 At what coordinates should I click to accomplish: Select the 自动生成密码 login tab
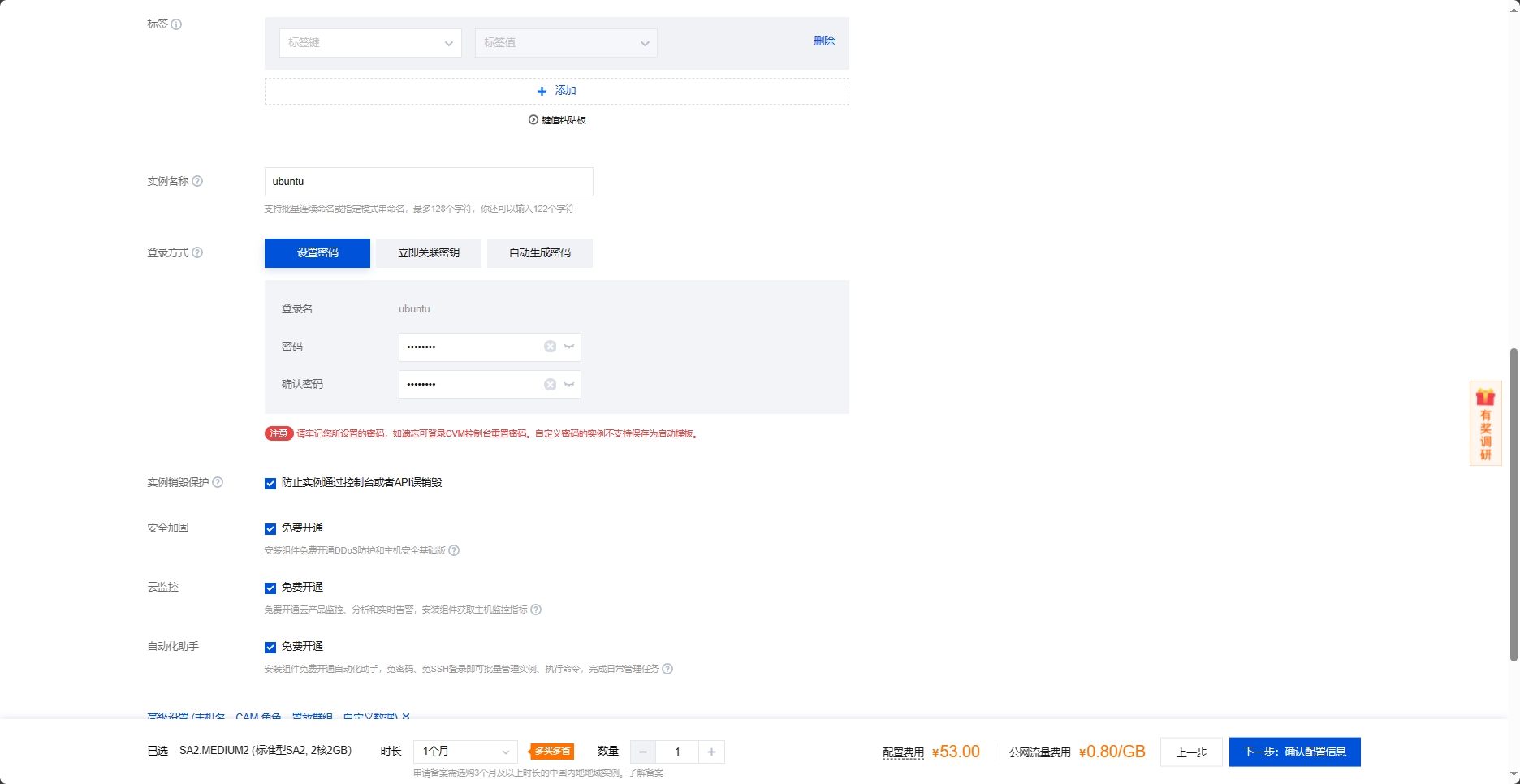coord(540,253)
